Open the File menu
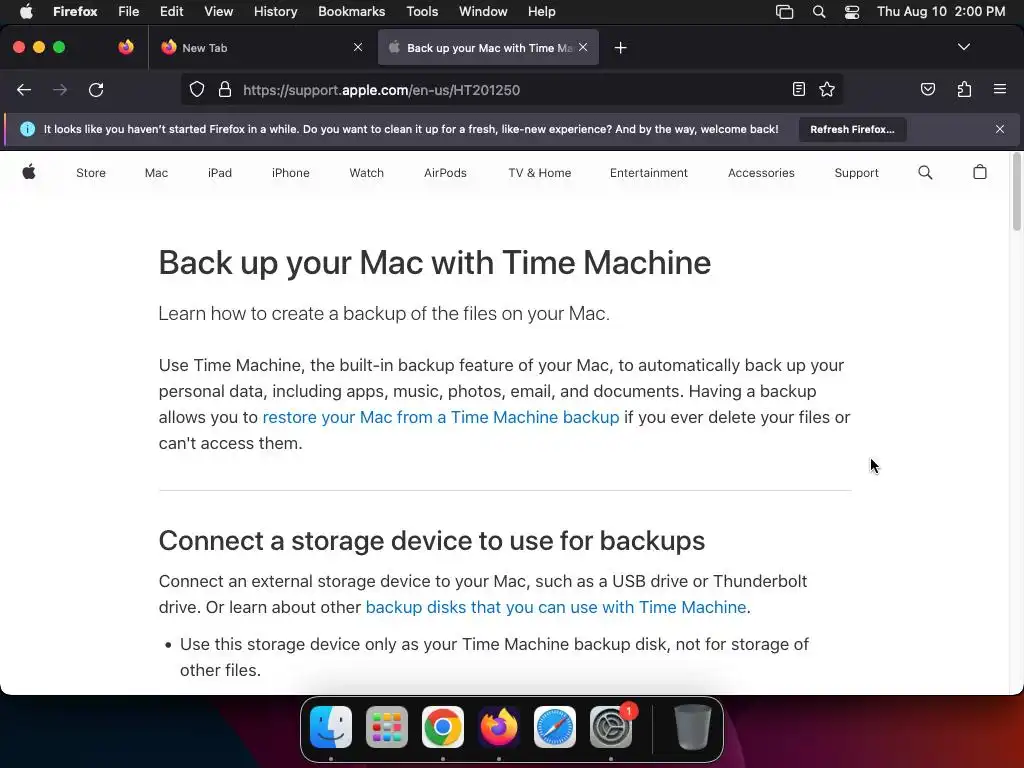Viewport: 1024px width, 768px height. coord(128,12)
